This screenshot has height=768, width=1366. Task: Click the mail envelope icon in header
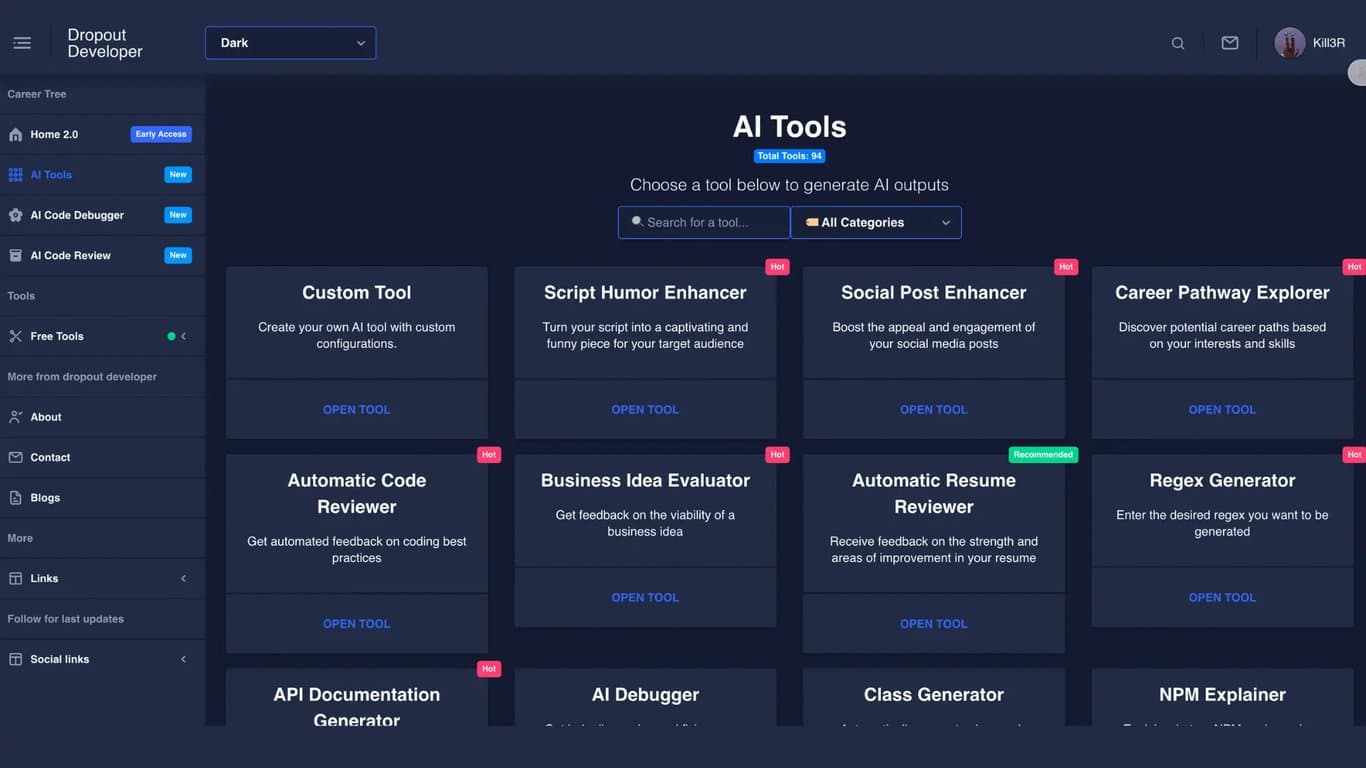pos(1229,42)
